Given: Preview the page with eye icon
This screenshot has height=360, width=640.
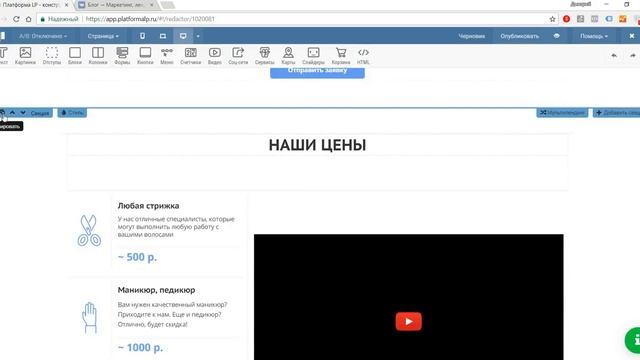Looking at the screenshot, I should (556, 36).
